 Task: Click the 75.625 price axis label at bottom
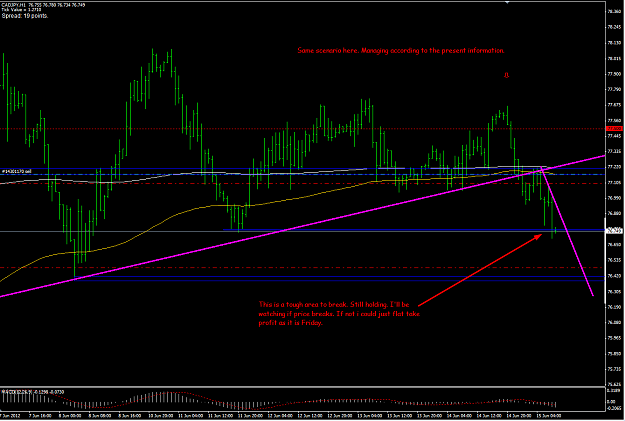point(614,385)
